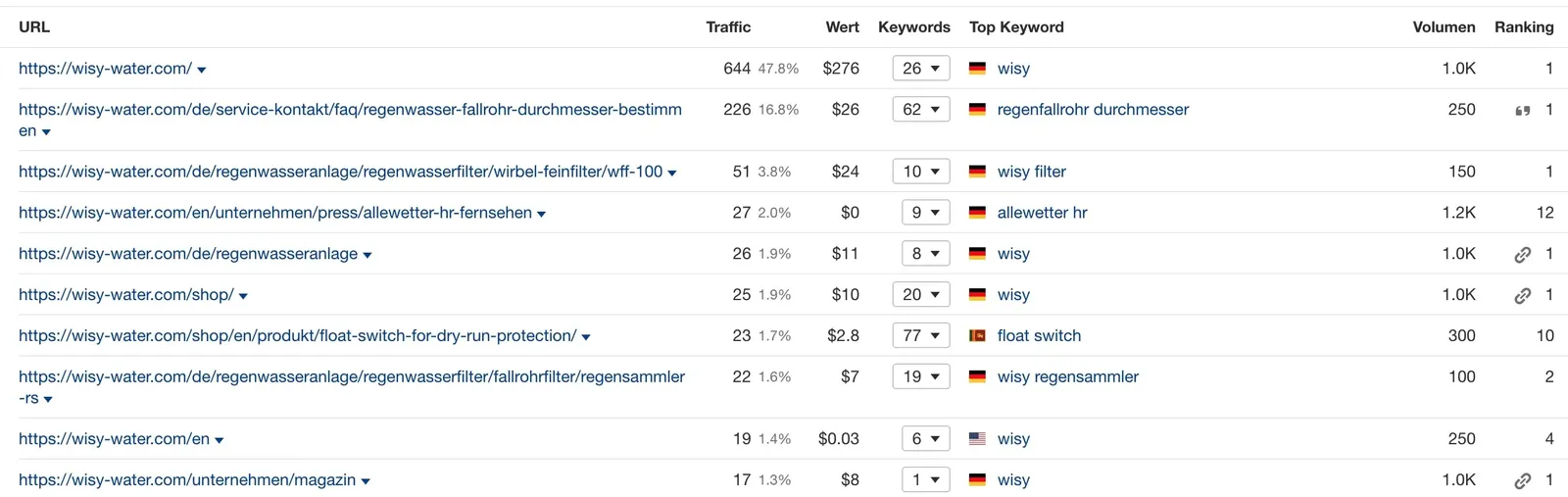The width and height of the screenshot is (1568, 497).
Task: Click the German flag next to allewetter hr
Action: pos(977,213)
